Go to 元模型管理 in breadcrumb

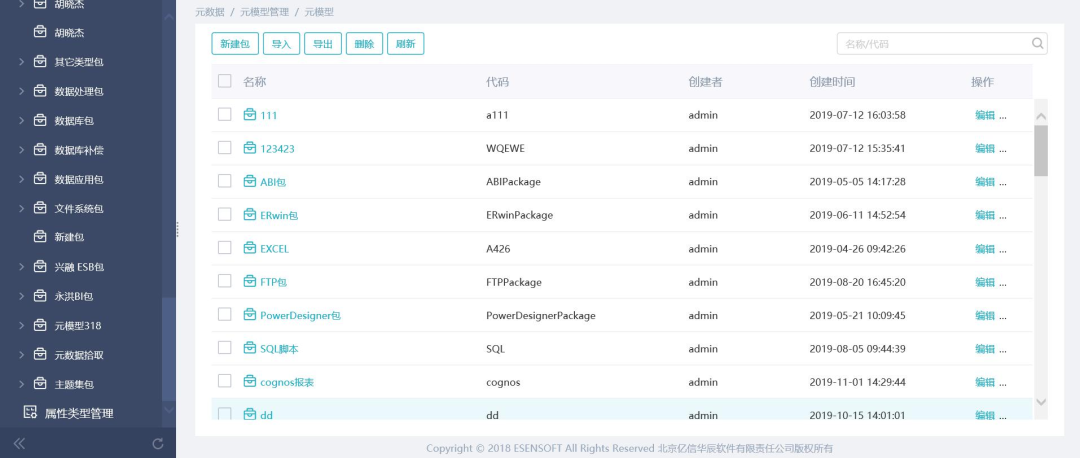265,12
